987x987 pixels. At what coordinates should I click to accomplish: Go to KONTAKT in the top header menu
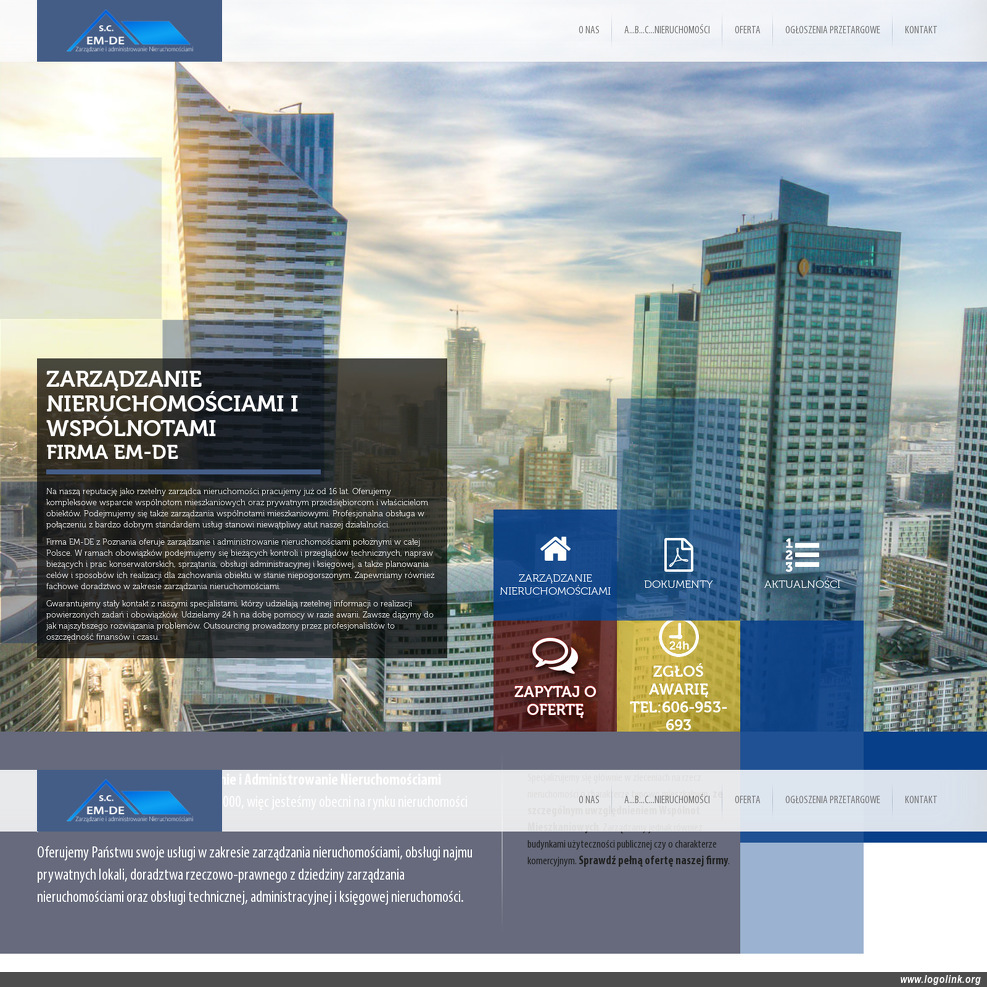coord(920,30)
